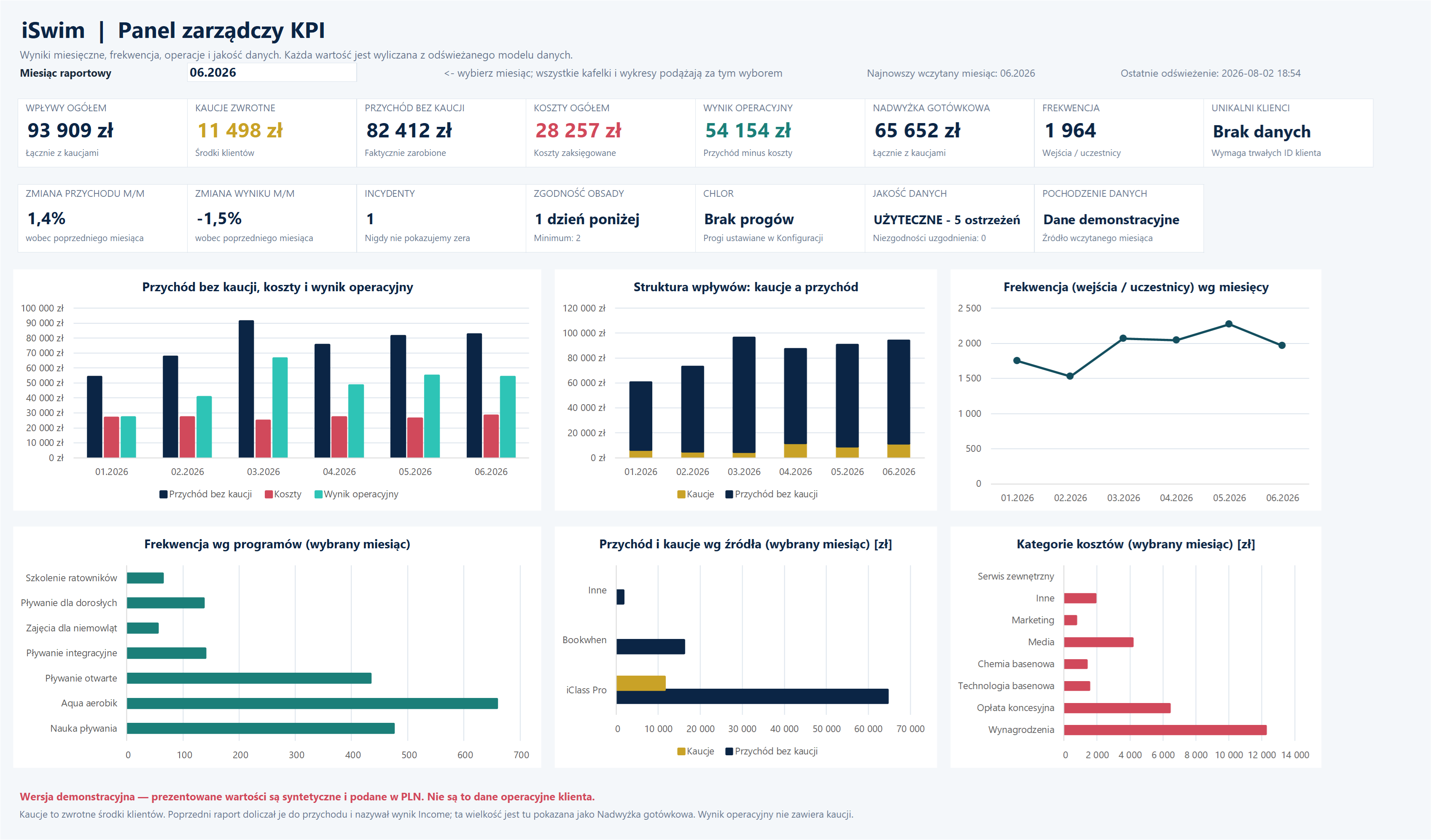Click the "Minimum: 2" note under Zgodność obsady
This screenshot has height=840, width=1431.
click(x=557, y=239)
